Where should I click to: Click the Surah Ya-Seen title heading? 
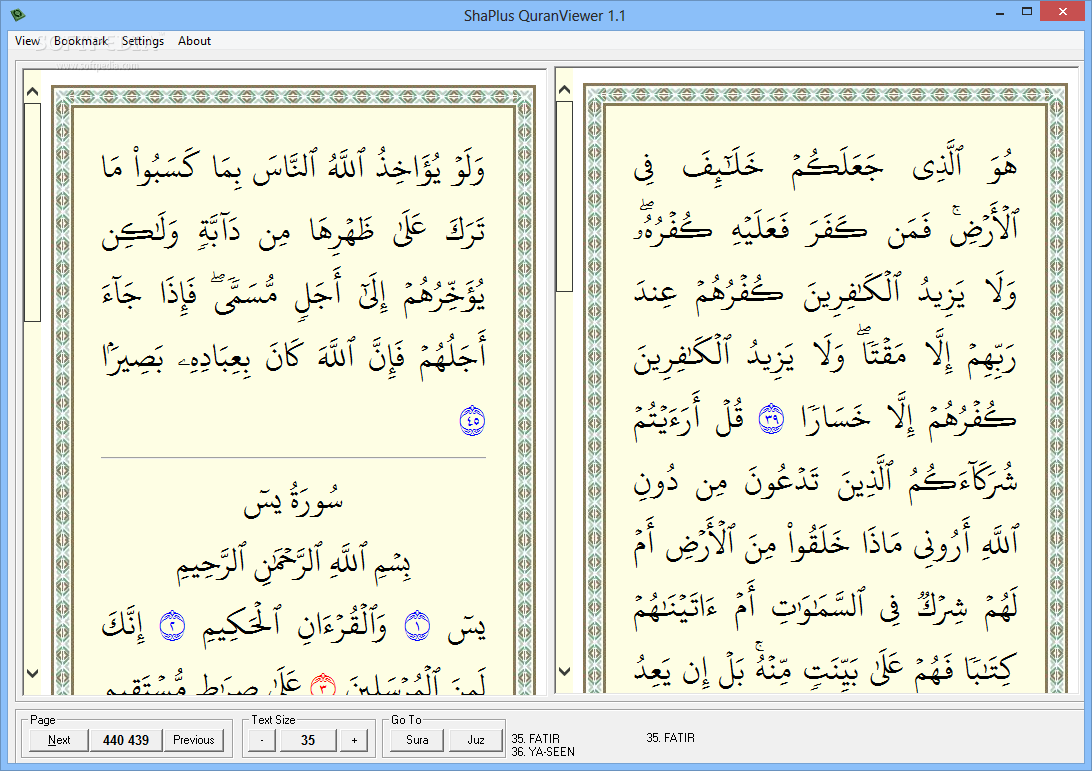pos(293,499)
